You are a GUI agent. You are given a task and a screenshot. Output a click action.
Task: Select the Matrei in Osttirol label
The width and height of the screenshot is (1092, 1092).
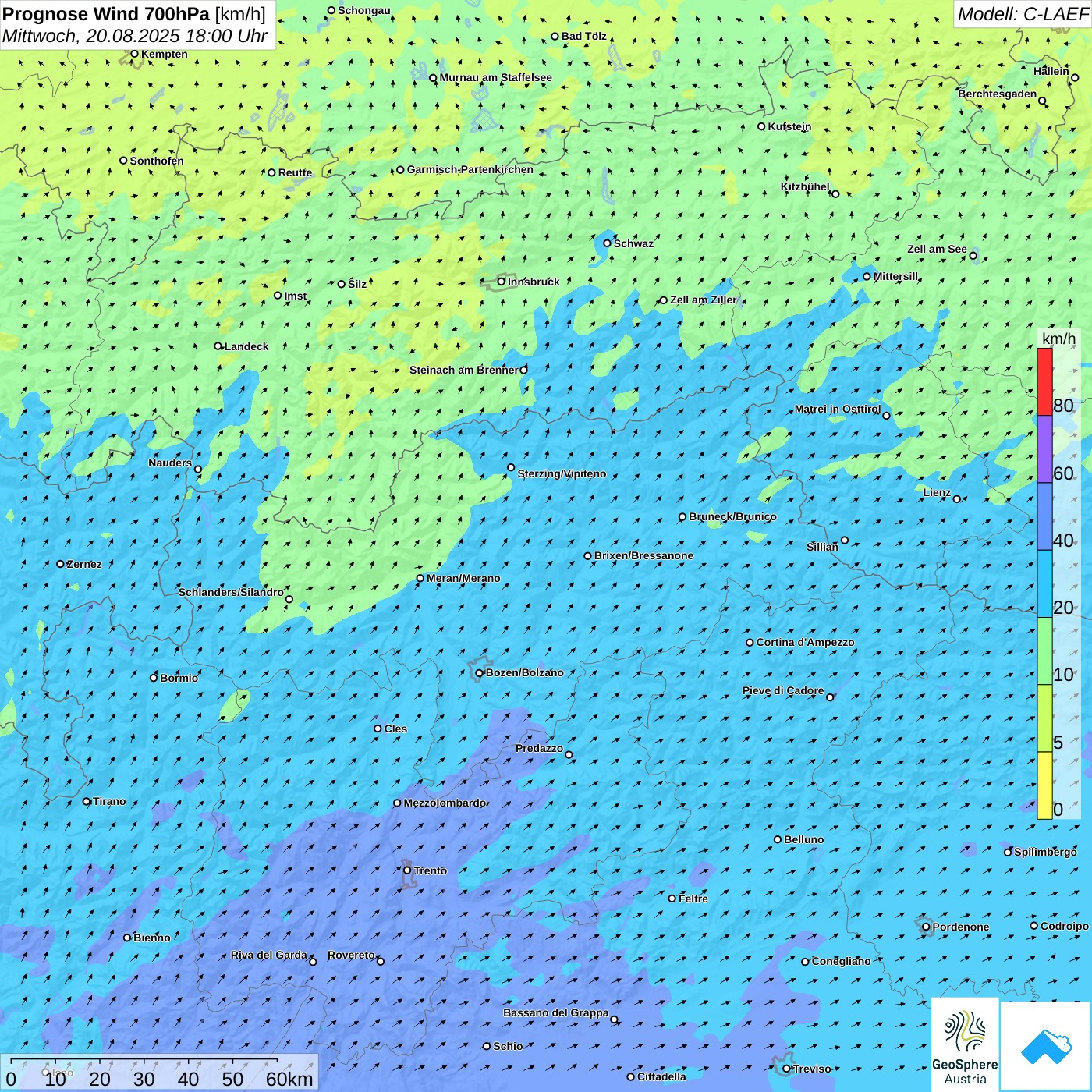[838, 409]
